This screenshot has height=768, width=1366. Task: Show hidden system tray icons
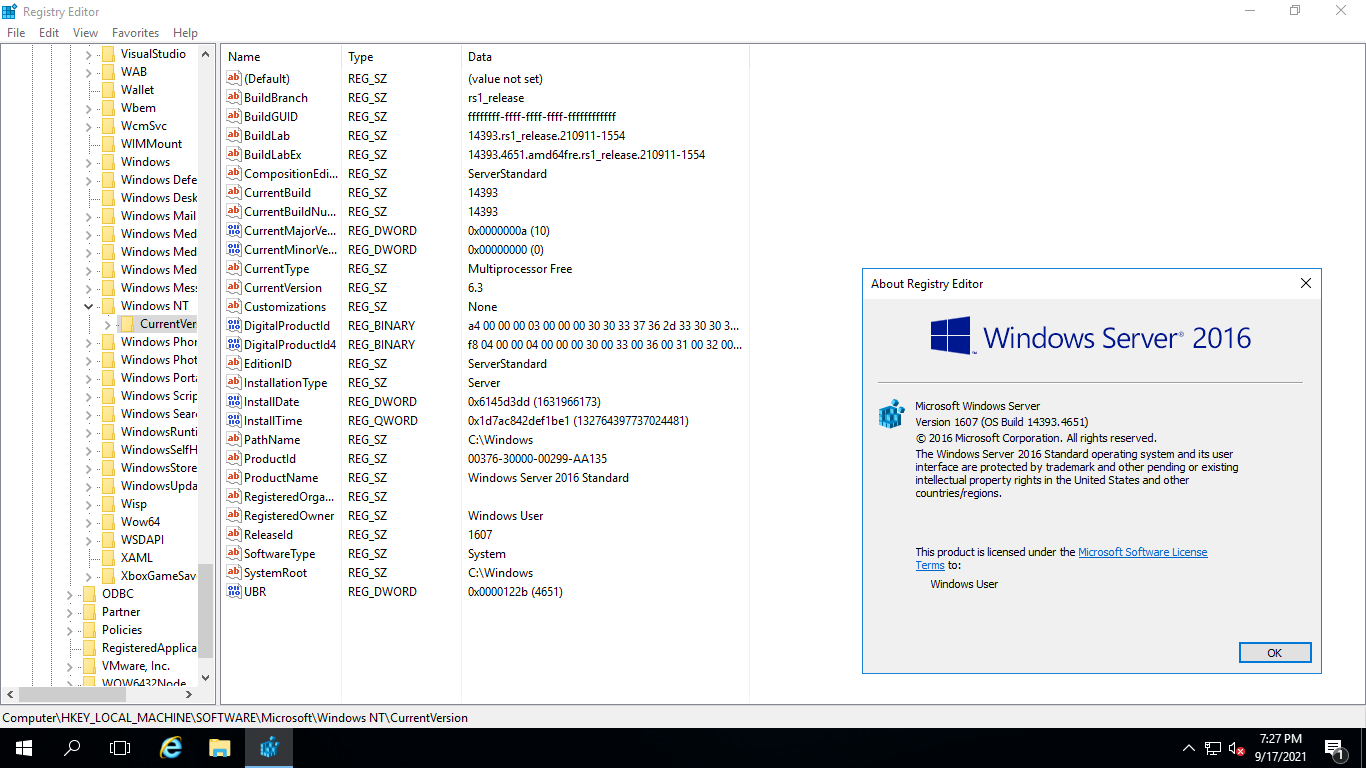click(x=1189, y=748)
